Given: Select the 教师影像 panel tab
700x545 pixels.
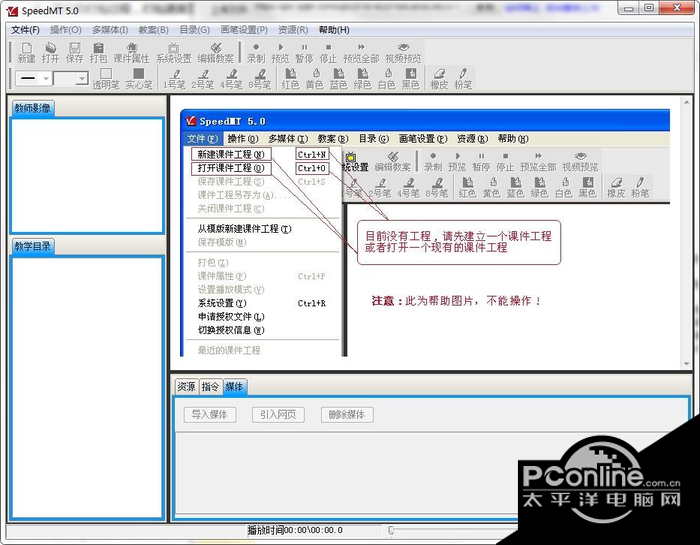Looking at the screenshot, I should [33, 108].
